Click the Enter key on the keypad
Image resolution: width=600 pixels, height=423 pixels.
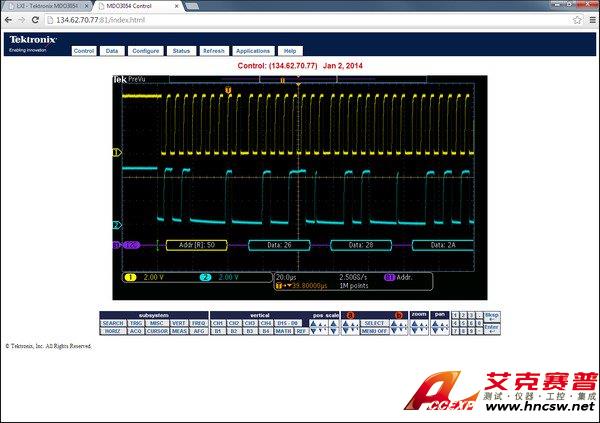[492, 329]
